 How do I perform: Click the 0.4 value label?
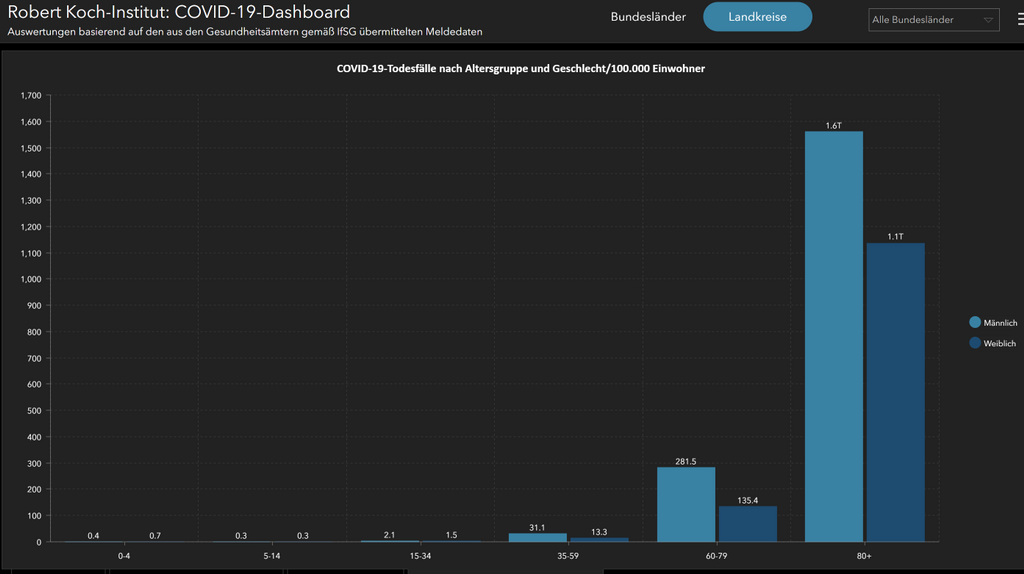[x=93, y=535]
